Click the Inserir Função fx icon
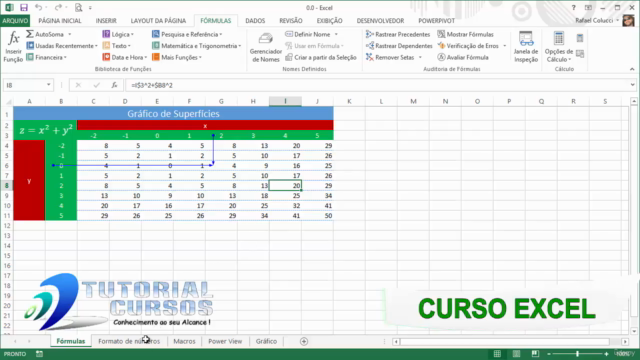The image size is (640, 360). tap(13, 39)
